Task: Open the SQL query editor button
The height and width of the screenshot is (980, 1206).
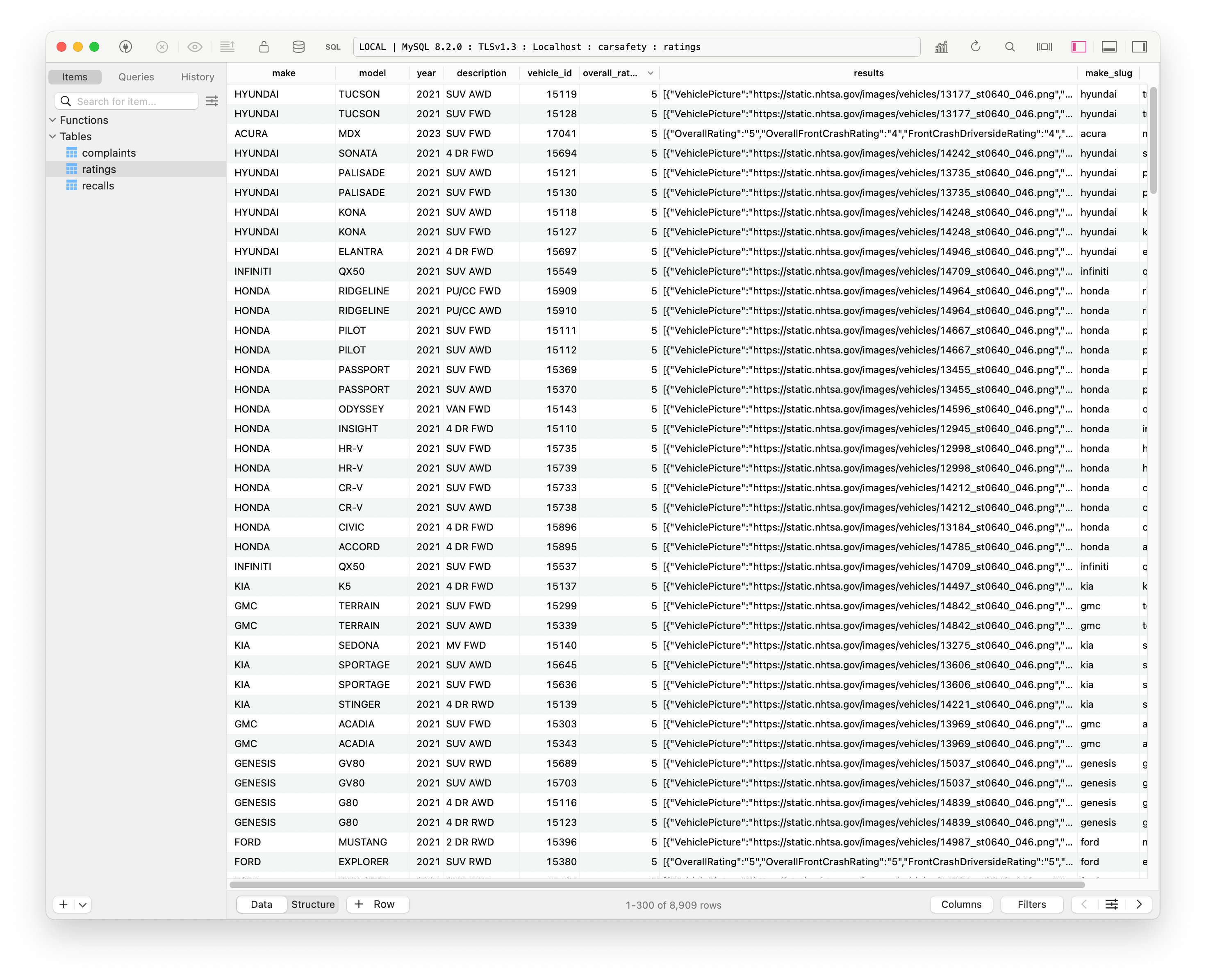Action: [333, 47]
